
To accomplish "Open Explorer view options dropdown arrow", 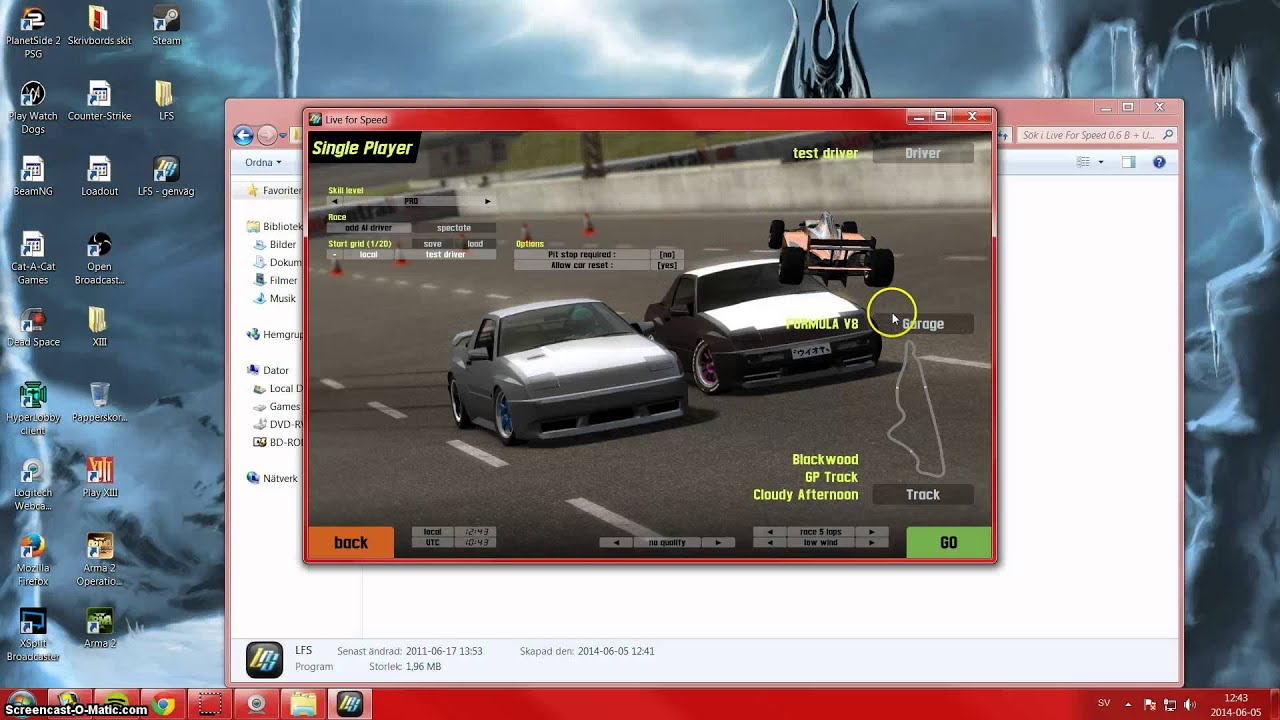I will click(1101, 162).
